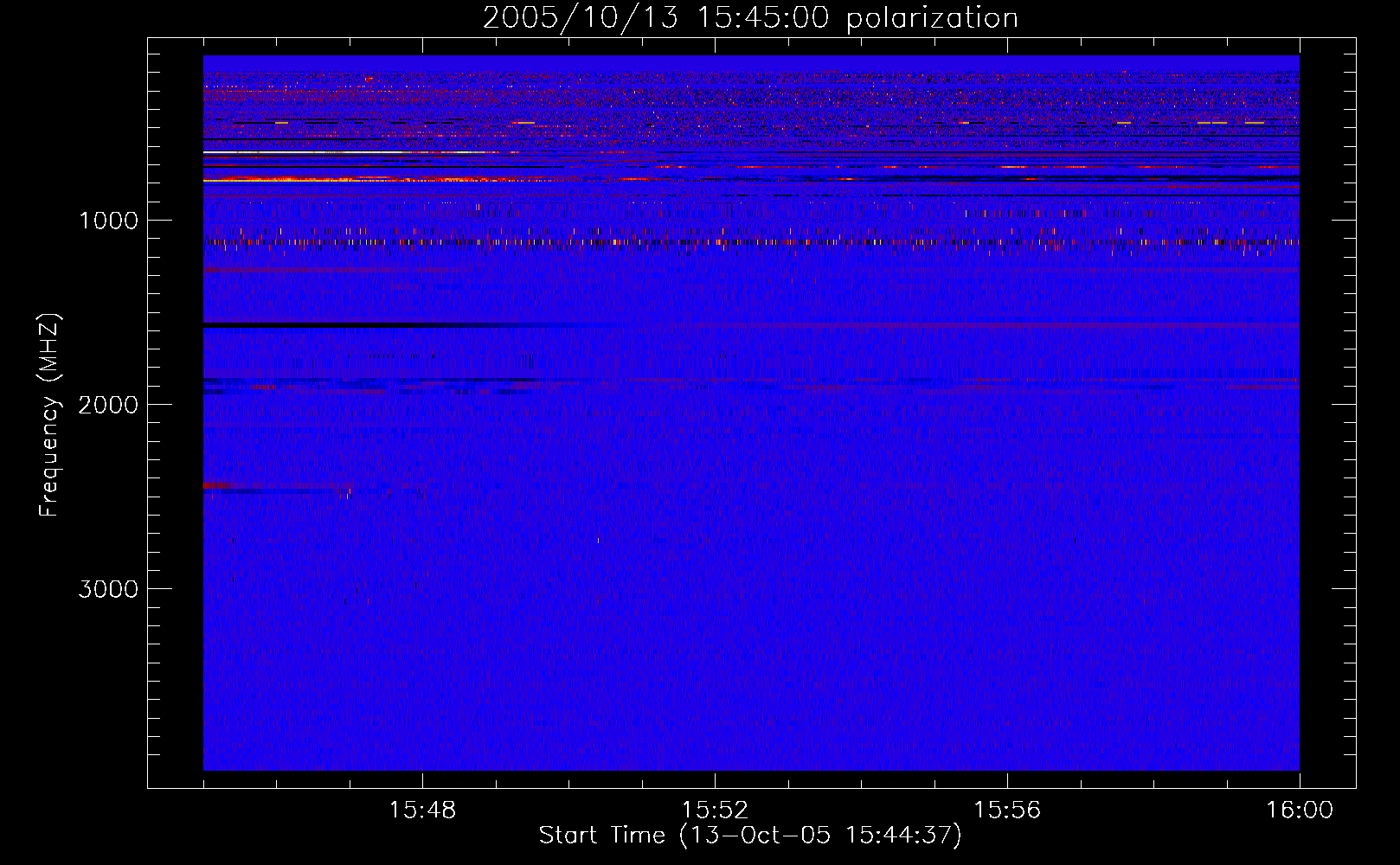Click the 1000 MHz frequency tick label

point(108,221)
